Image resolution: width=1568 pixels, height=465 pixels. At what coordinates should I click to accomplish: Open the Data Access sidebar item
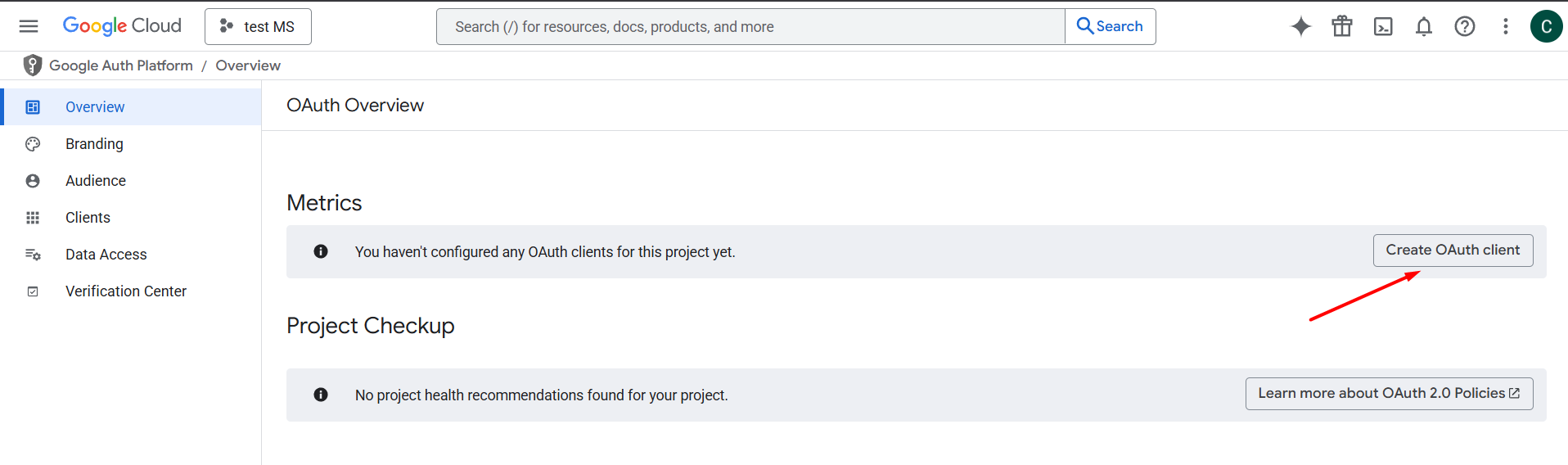point(131,255)
